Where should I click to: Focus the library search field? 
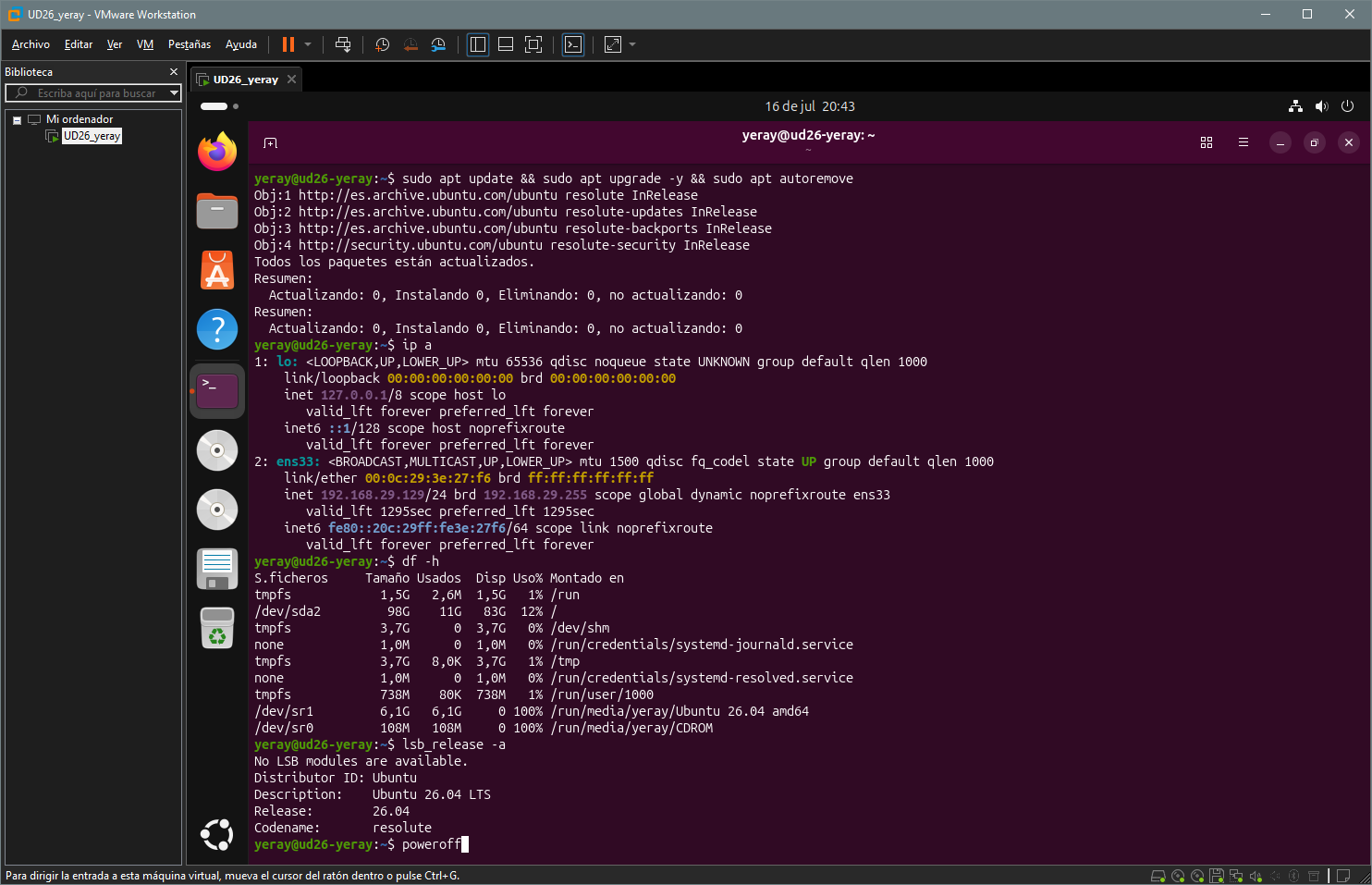92,93
